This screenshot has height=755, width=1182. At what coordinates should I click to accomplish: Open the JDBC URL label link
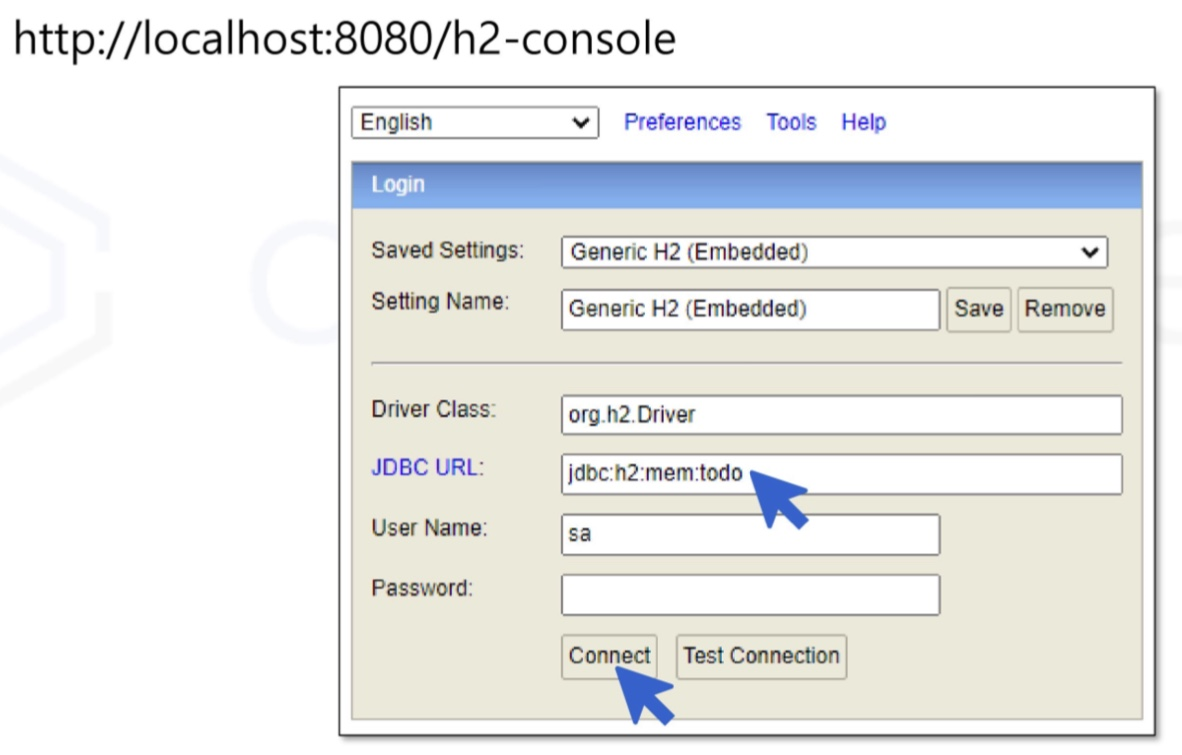[x=427, y=468]
